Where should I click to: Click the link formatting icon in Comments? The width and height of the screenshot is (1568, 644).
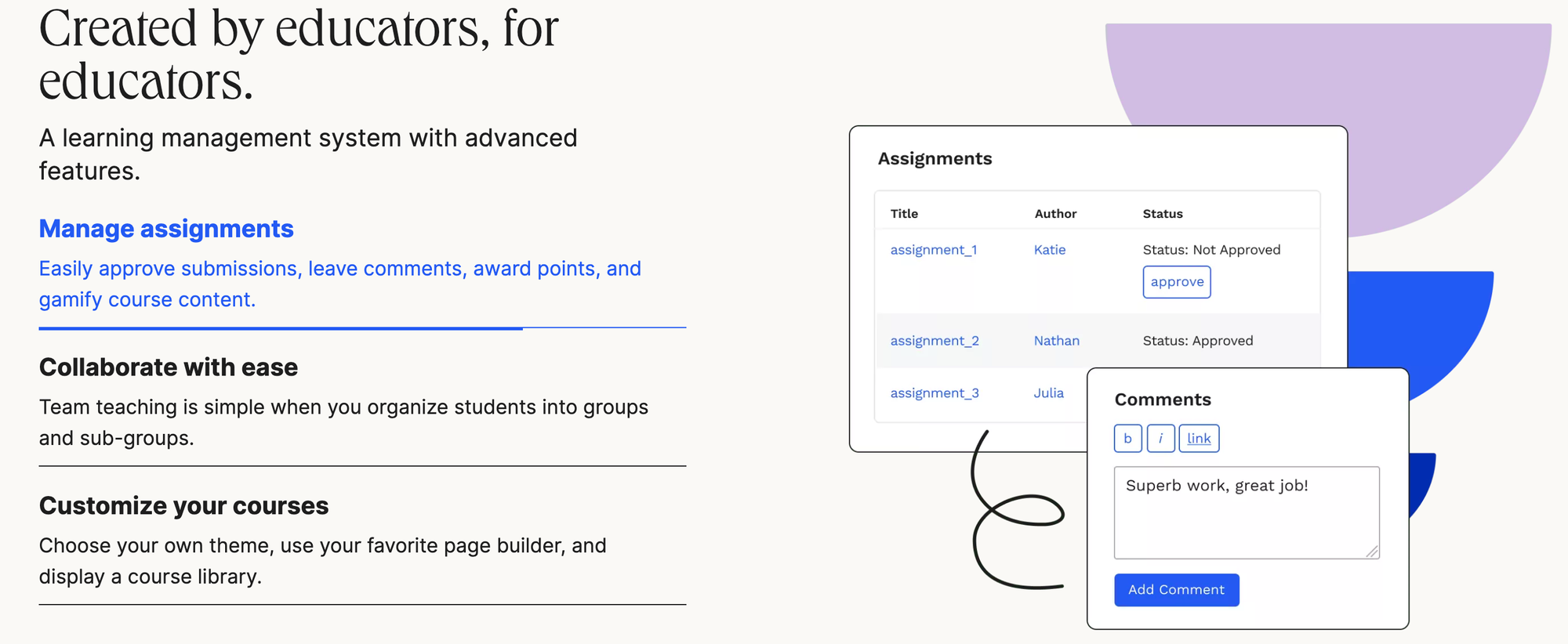coord(1199,438)
